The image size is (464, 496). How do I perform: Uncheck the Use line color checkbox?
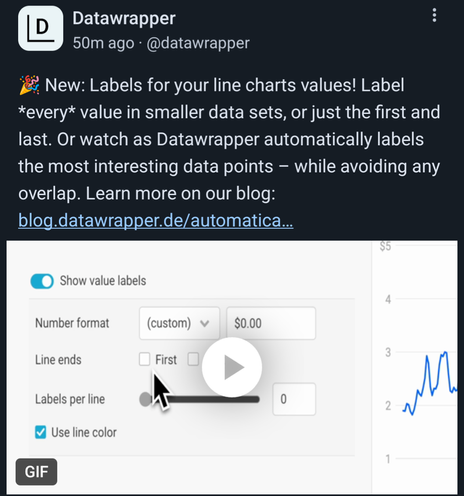[41, 432]
